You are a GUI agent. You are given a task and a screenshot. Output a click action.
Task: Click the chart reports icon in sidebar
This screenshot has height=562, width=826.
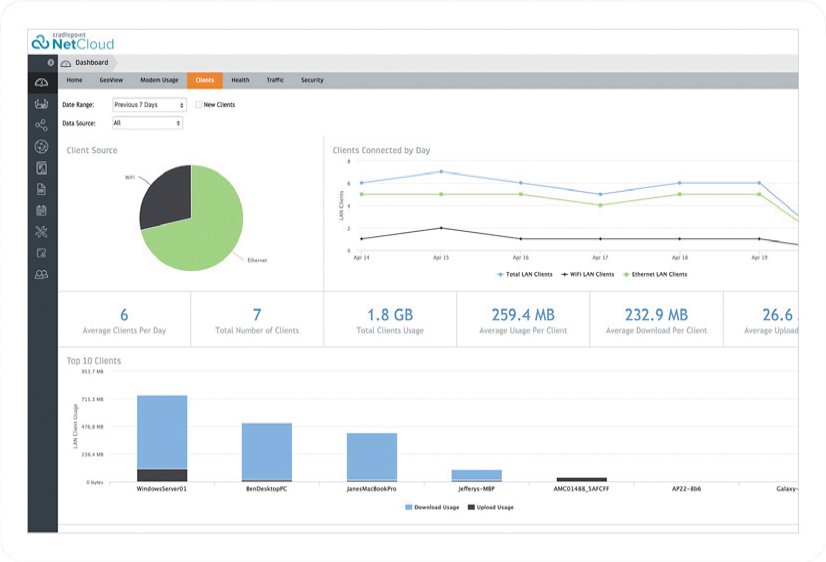[41, 168]
